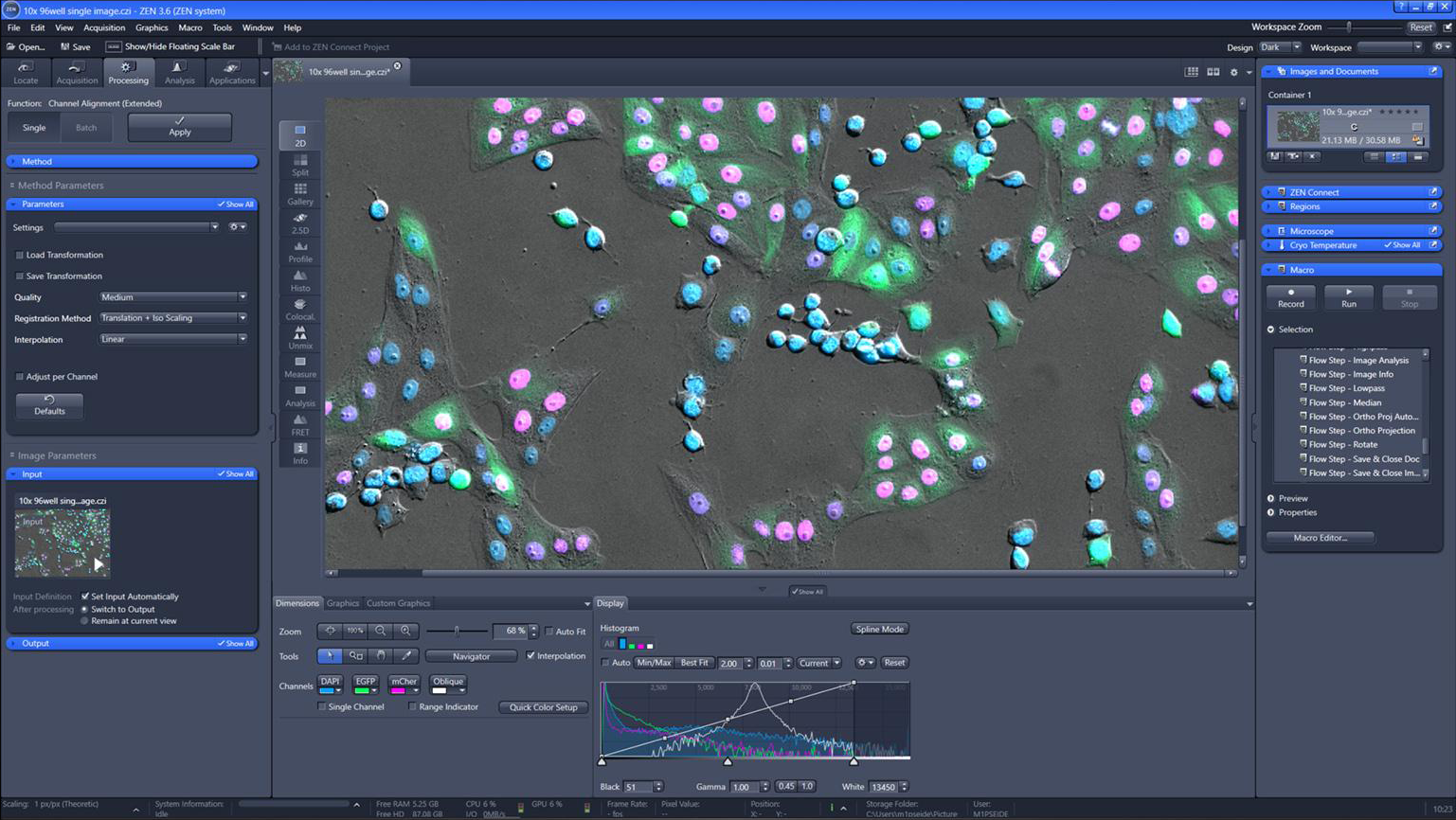The image size is (1456, 820).
Task: Open the Acquisition menu
Action: point(104,27)
